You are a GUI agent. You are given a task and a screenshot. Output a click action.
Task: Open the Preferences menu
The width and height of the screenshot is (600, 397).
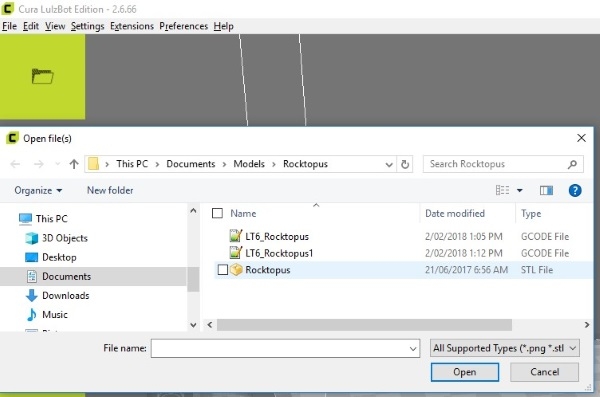click(183, 26)
